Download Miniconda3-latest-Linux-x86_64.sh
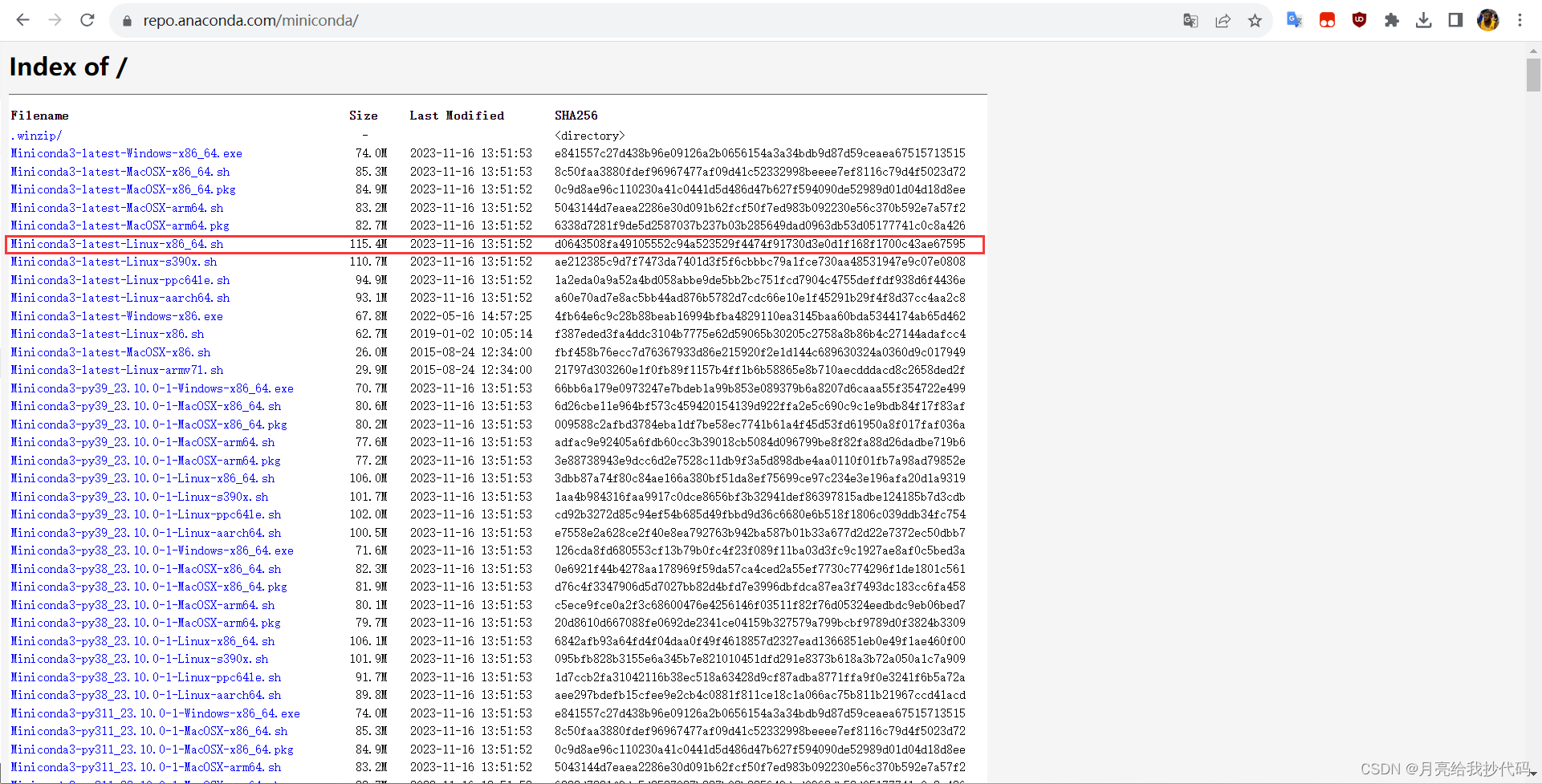 pos(116,244)
